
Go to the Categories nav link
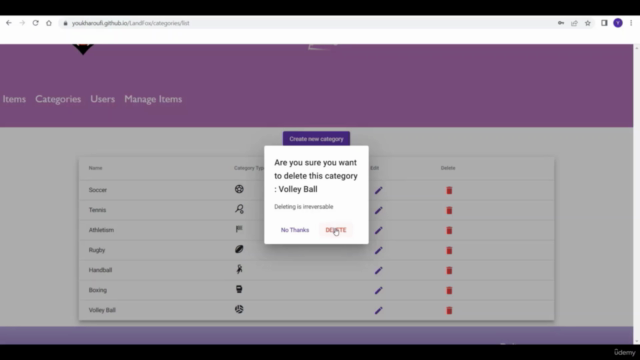(58, 99)
